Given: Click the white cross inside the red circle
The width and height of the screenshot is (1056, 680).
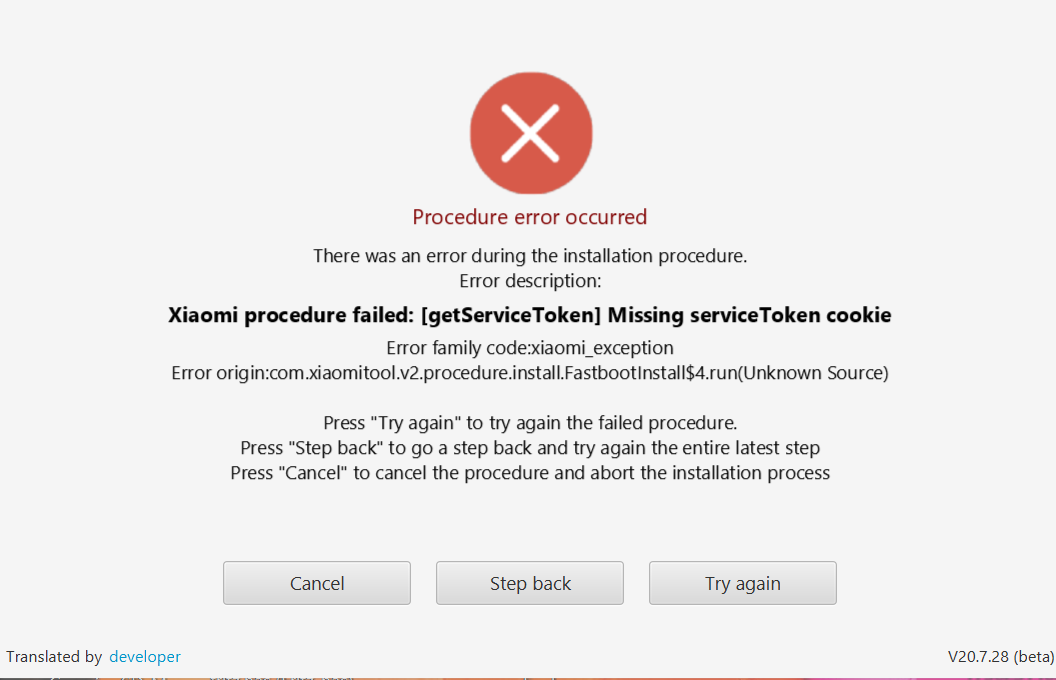Looking at the screenshot, I should 531,133.
